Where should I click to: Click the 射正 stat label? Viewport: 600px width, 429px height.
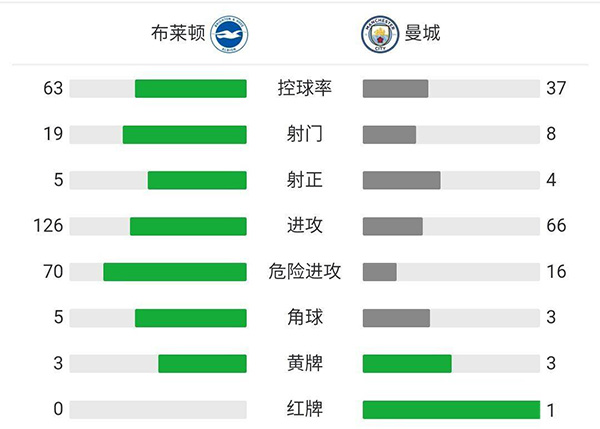(304, 180)
